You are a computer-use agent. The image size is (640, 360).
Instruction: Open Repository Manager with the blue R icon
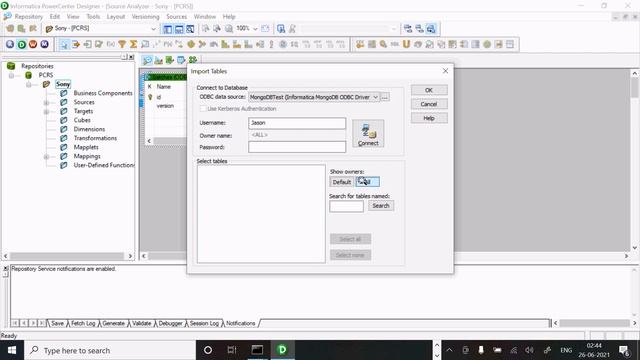tap(10, 44)
